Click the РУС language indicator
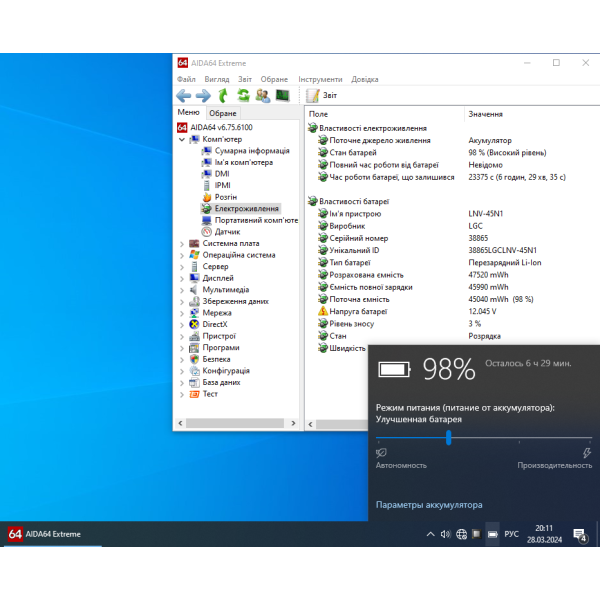 (x=511, y=534)
